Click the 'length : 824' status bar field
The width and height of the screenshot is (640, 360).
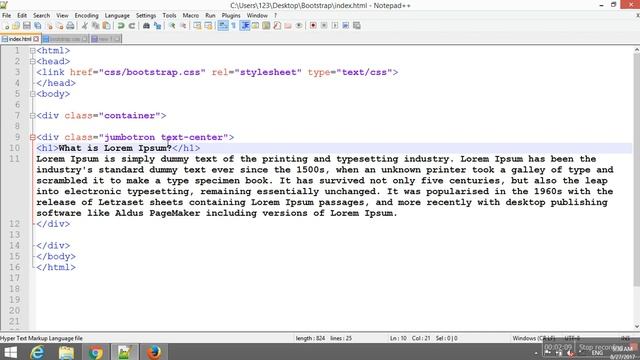tap(310, 338)
